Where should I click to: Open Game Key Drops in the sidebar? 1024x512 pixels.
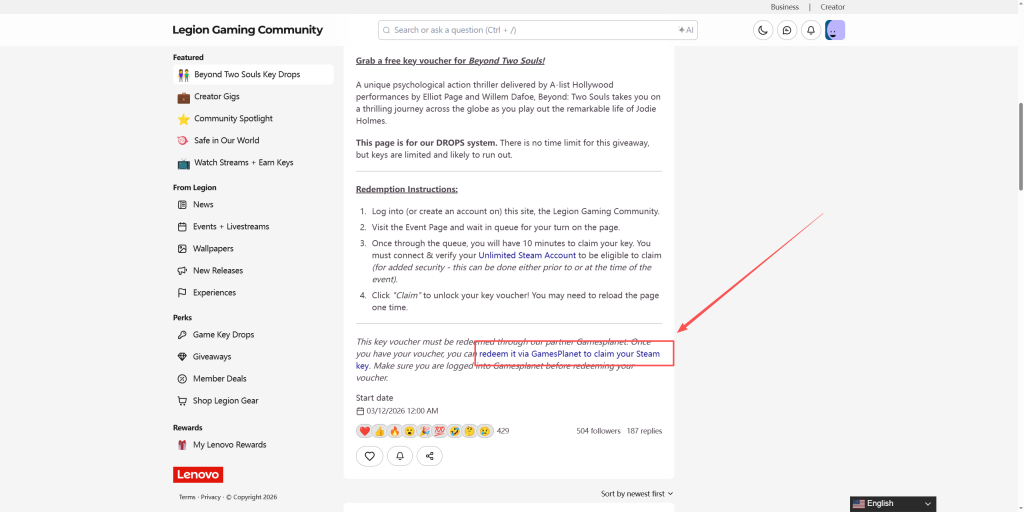[223, 335]
